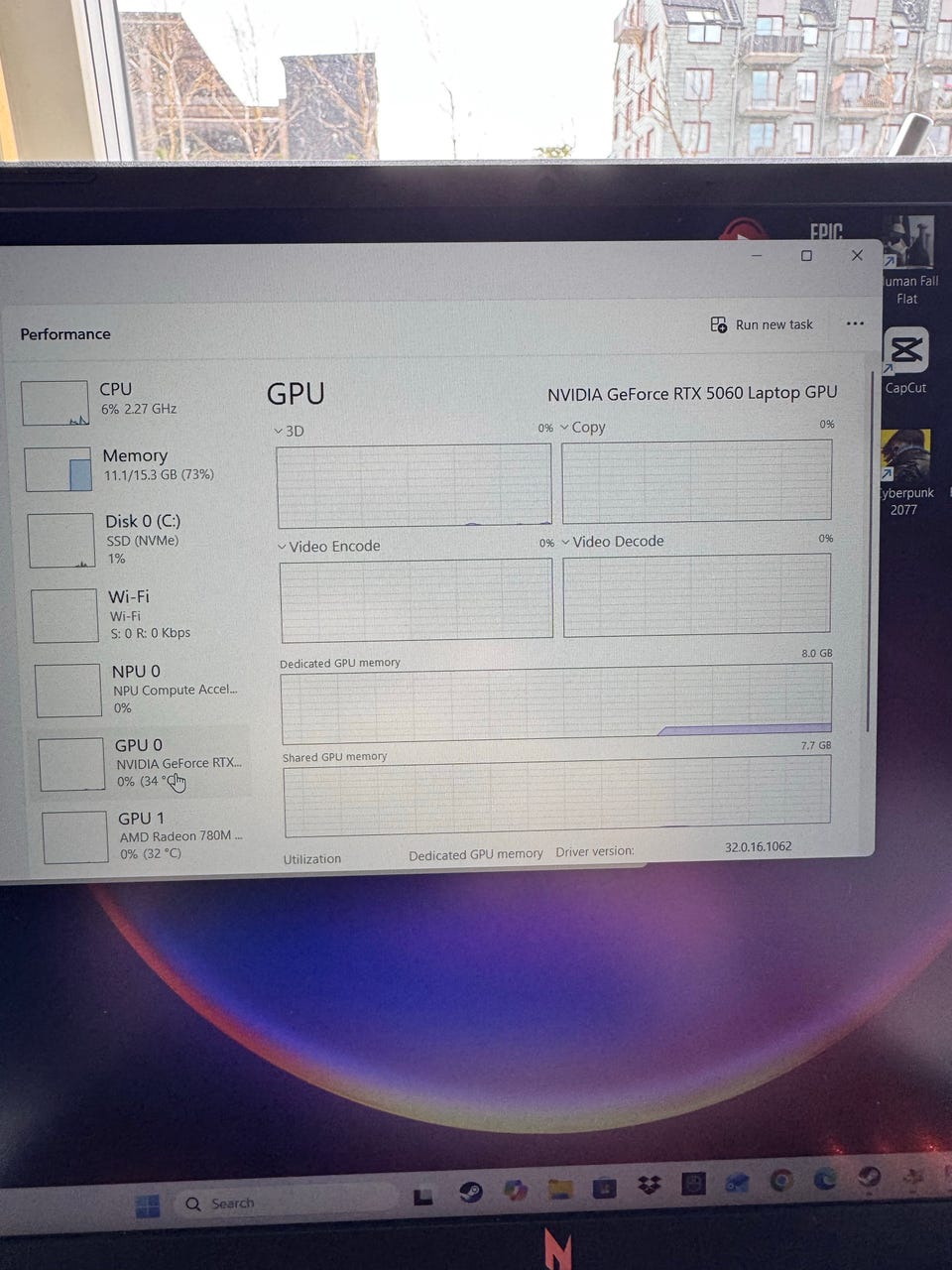Image resolution: width=952 pixels, height=1270 pixels.
Task: Open the Epic Games desktop shortcut
Action: [824, 231]
